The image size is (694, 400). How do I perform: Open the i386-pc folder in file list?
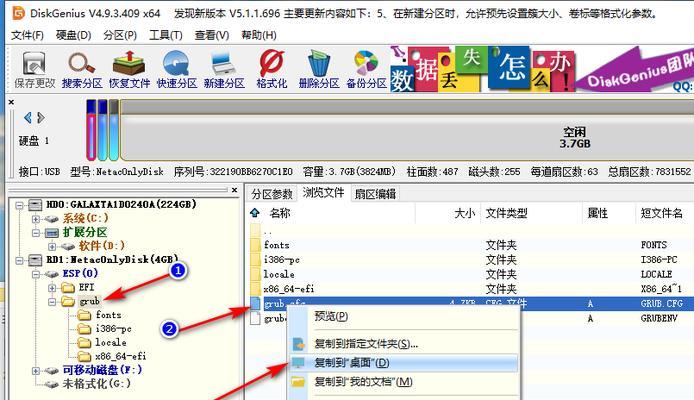click(281, 259)
